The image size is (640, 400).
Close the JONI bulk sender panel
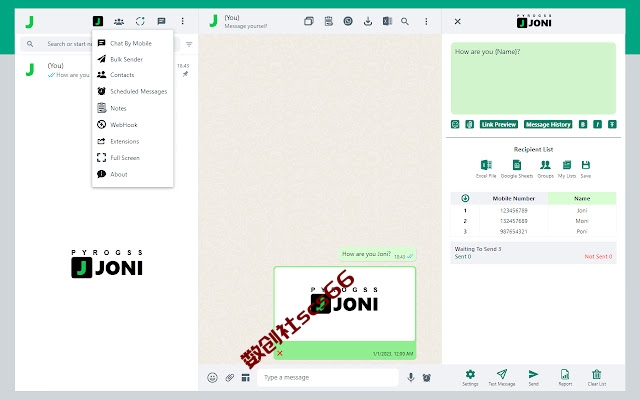[458, 21]
